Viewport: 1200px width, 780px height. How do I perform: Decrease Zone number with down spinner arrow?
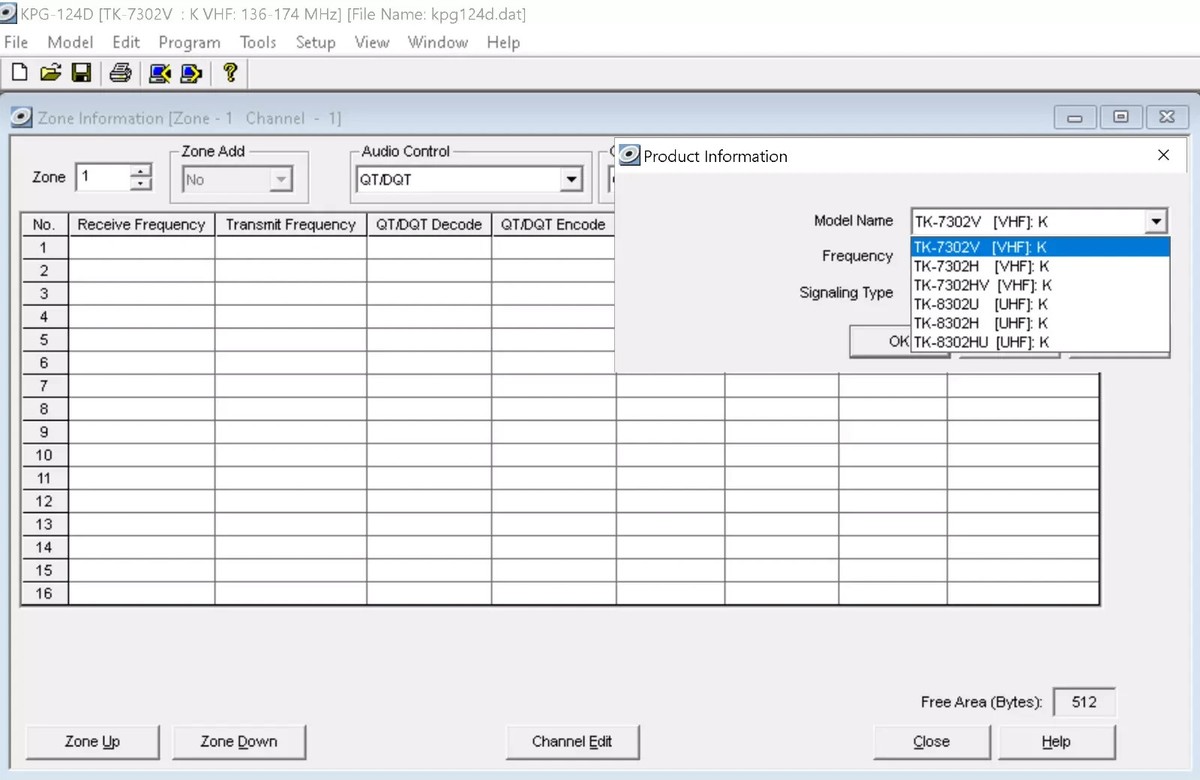[141, 184]
